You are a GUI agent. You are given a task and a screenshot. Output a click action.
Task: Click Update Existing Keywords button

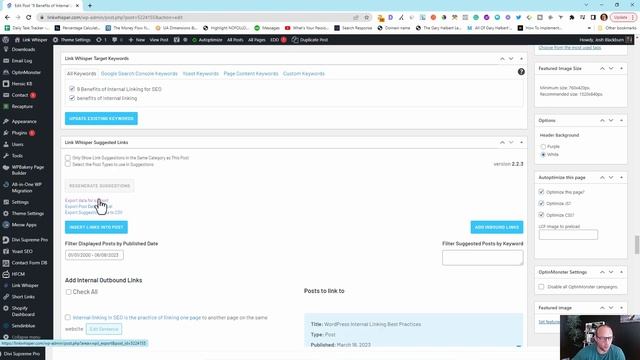101,118
